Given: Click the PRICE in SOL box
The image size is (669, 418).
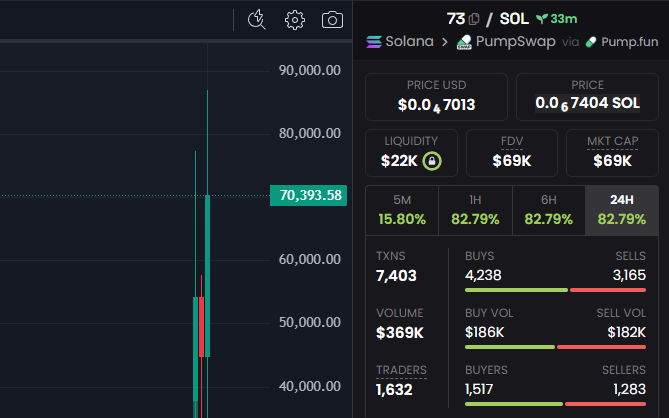Looking at the screenshot, I should (x=587, y=97).
